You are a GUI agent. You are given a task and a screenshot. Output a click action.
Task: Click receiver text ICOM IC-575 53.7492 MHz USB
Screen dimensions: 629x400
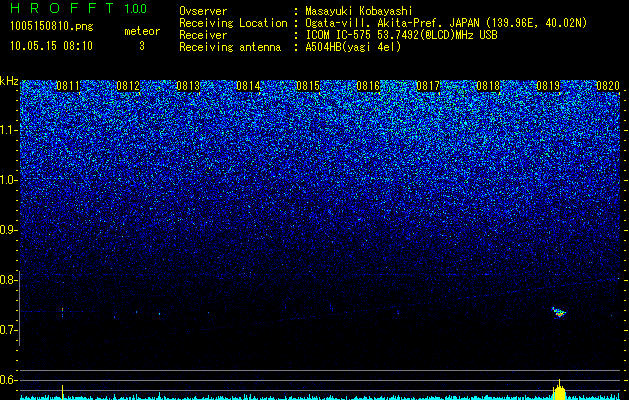tap(401, 35)
